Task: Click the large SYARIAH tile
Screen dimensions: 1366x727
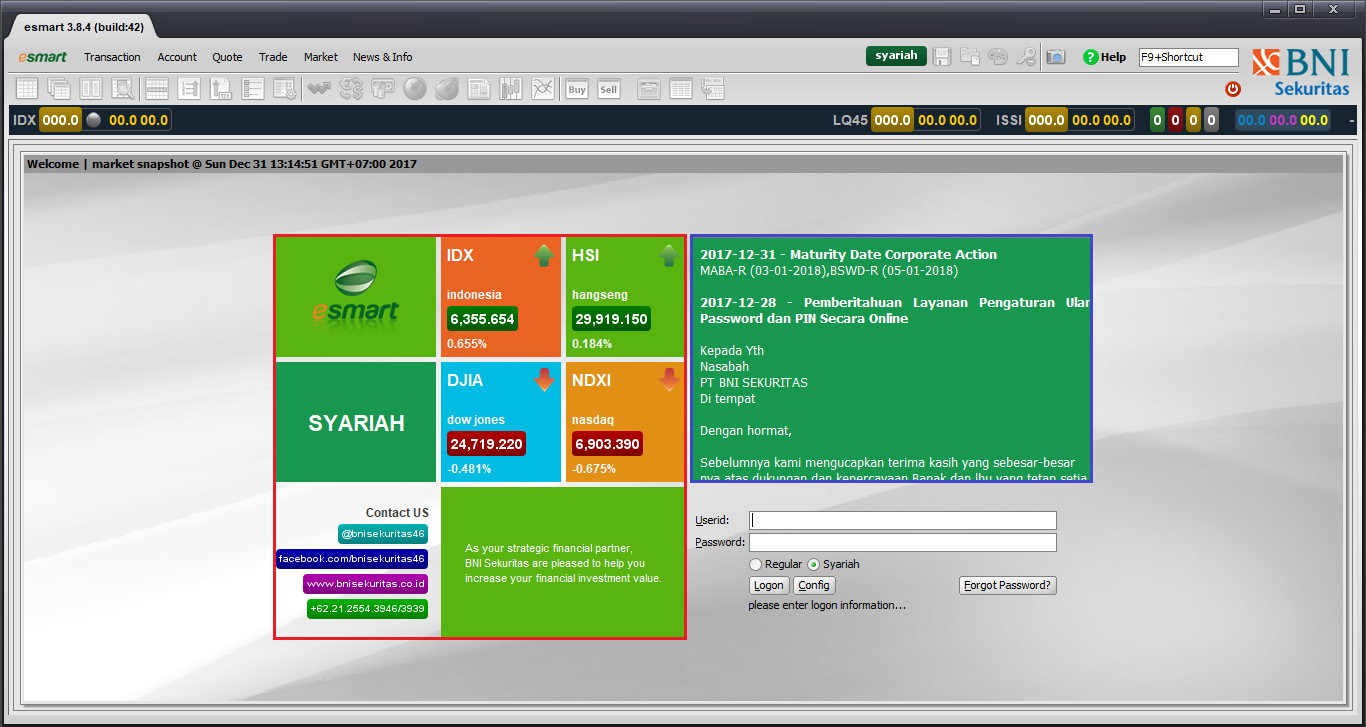Action: coord(356,422)
